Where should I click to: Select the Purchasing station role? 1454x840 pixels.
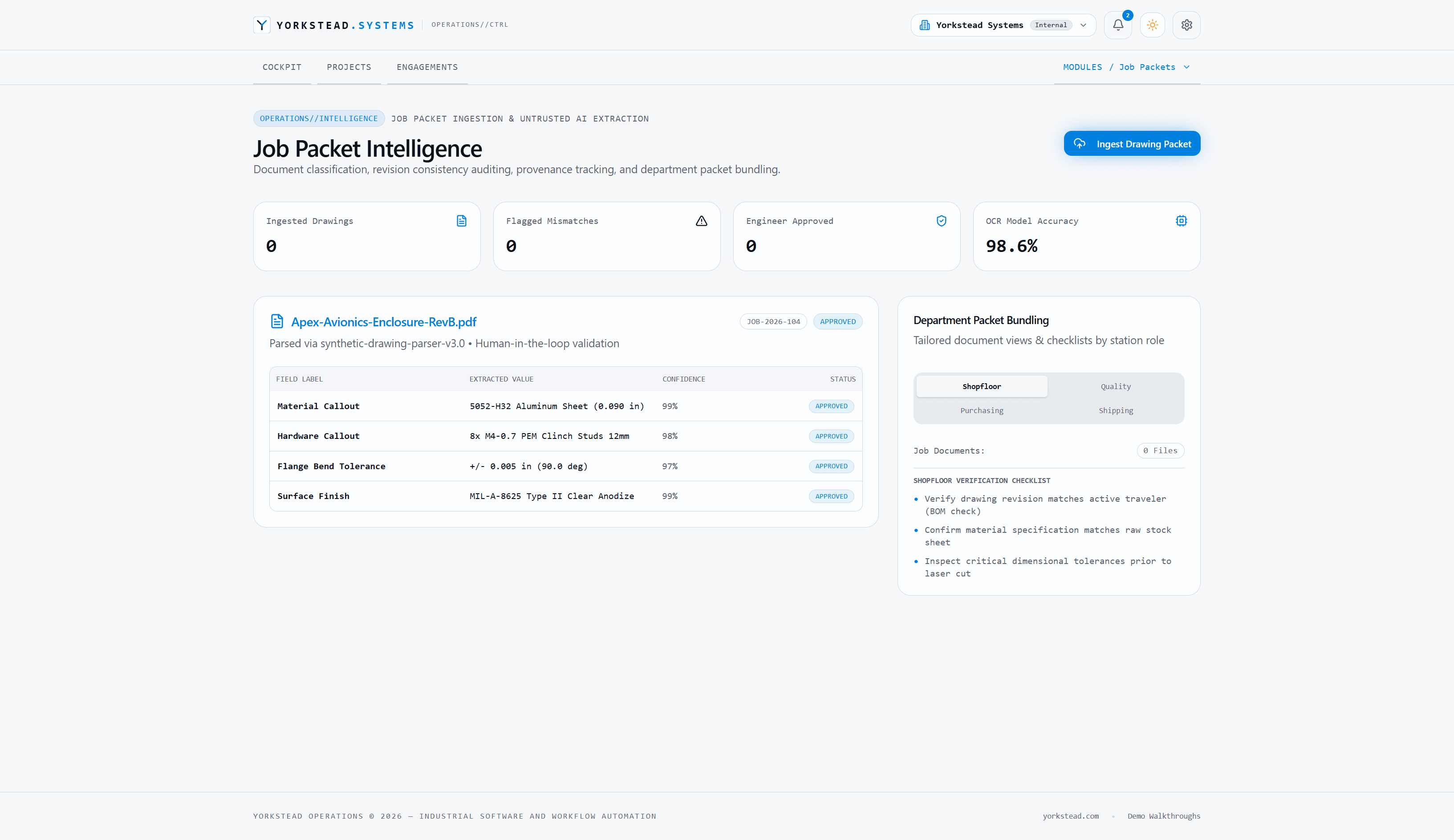click(x=982, y=411)
